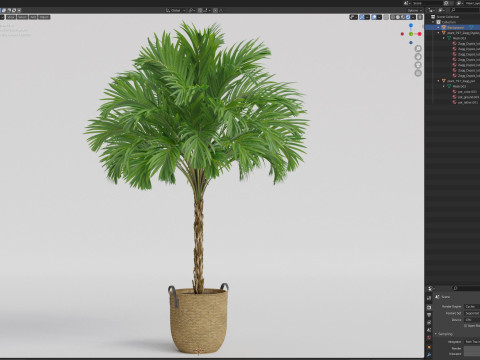This screenshot has width=480, height=360.
Task: Click the red X axis on navigation gizmo
Action: [419, 34]
